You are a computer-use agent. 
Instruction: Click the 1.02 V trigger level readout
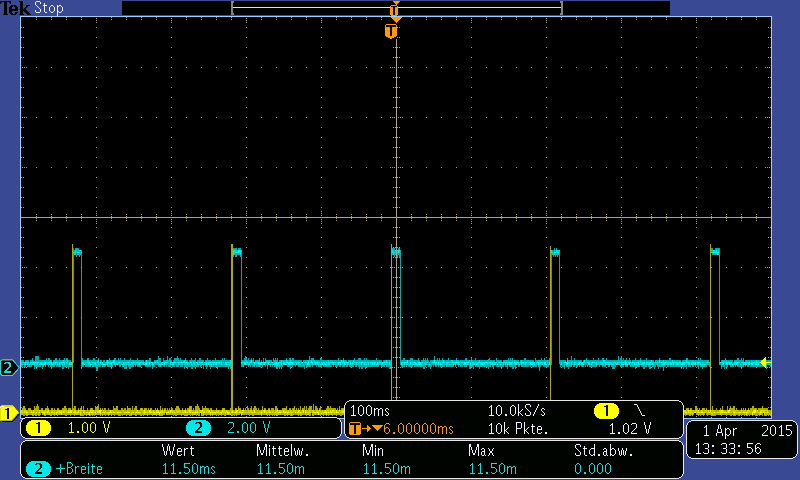coord(630,429)
